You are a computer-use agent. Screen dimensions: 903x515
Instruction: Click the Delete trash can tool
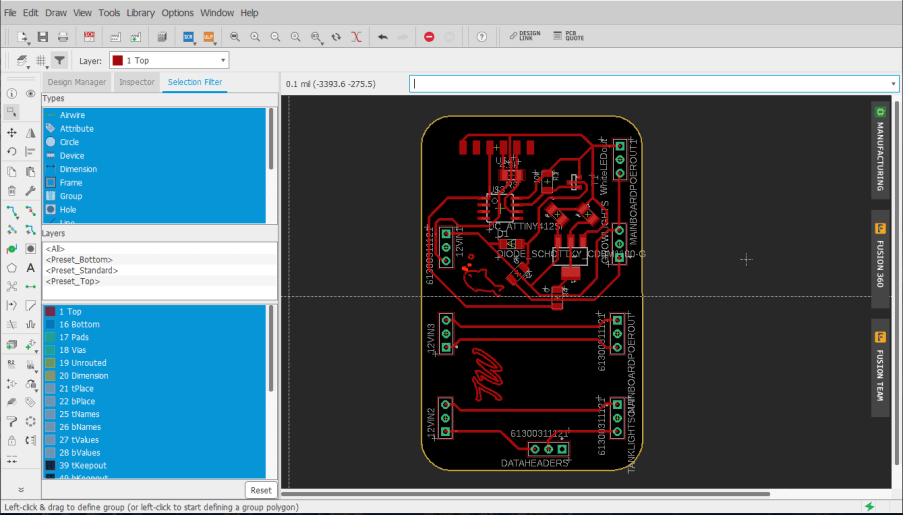click(11, 190)
